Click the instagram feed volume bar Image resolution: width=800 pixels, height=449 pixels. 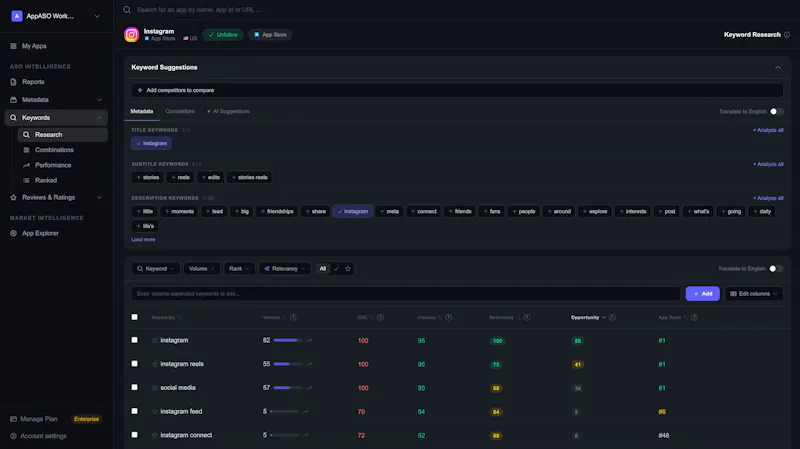click(x=284, y=412)
